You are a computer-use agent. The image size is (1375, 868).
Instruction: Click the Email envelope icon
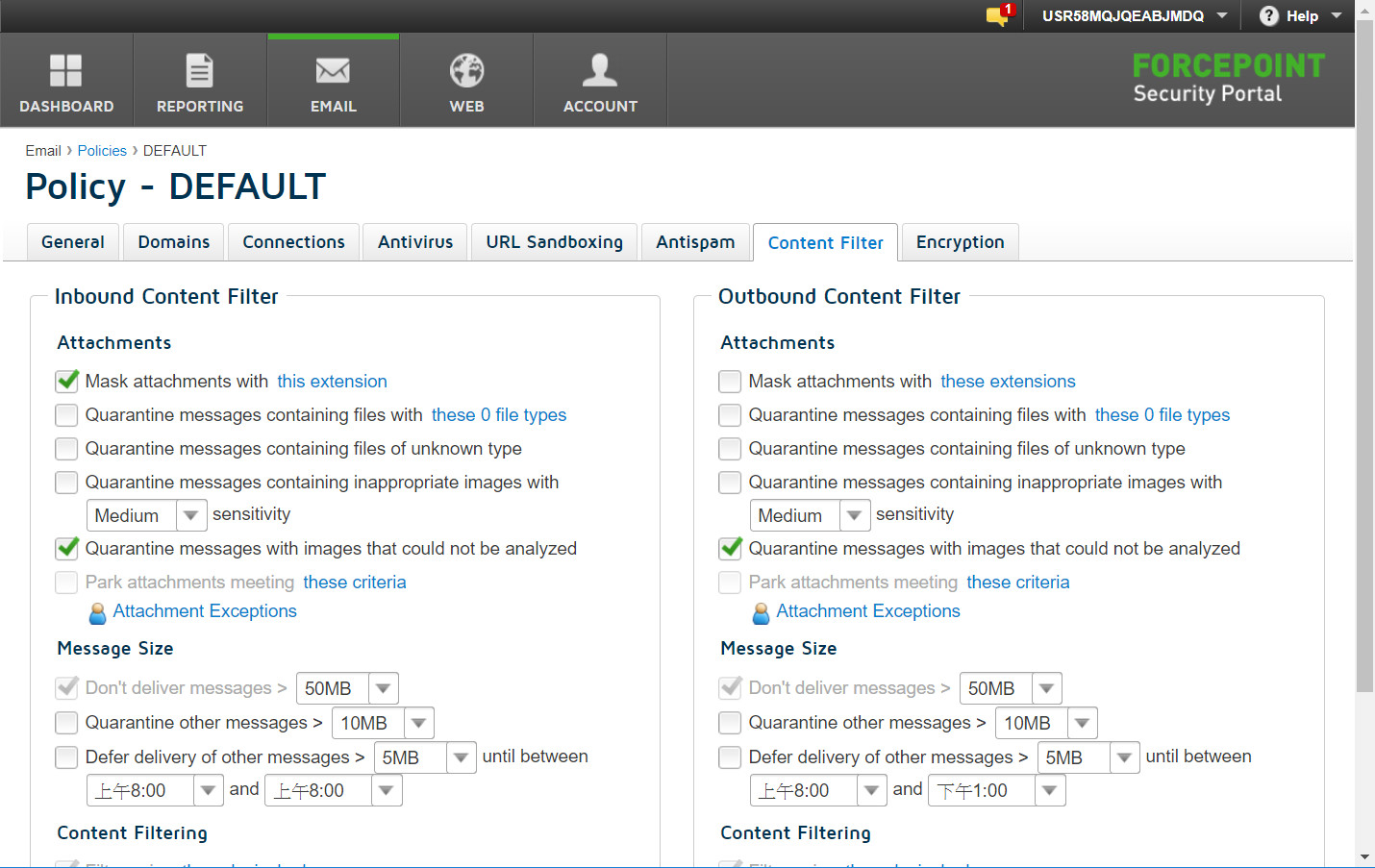coord(333,70)
